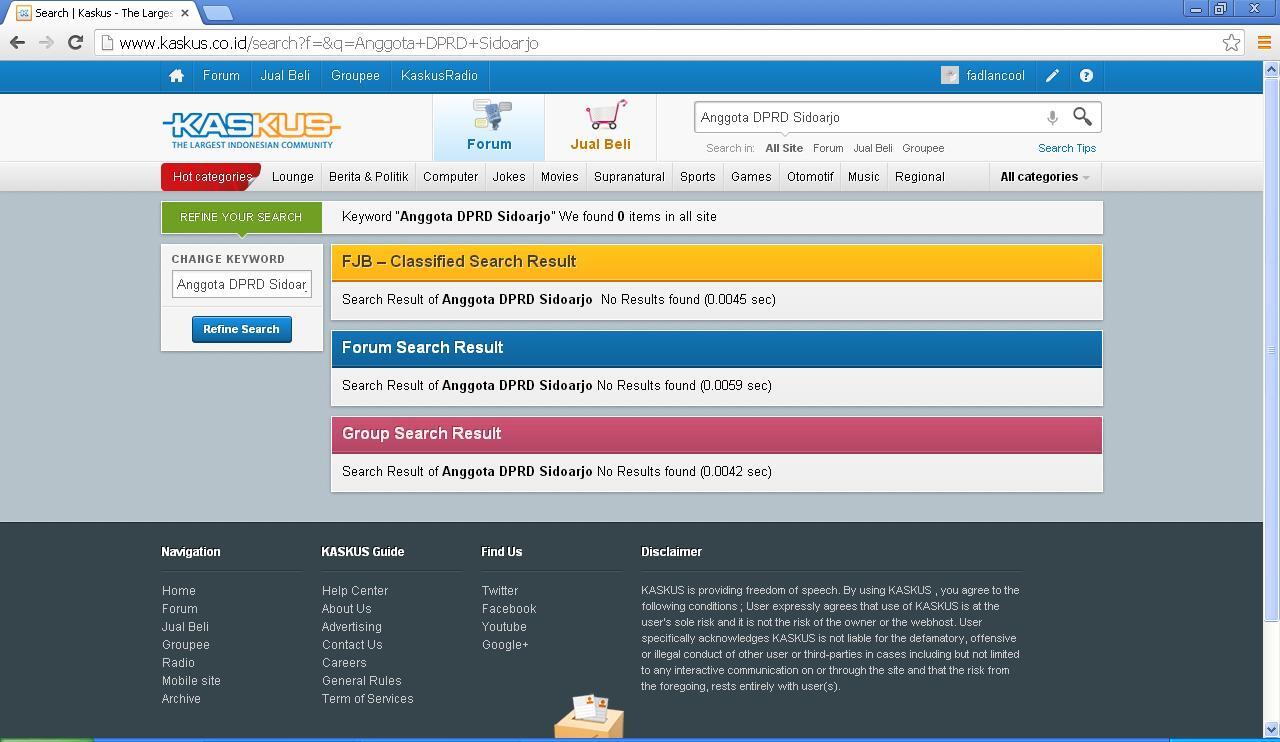Image resolution: width=1280 pixels, height=742 pixels.
Task: Open the Otomotif category
Action: point(810,177)
